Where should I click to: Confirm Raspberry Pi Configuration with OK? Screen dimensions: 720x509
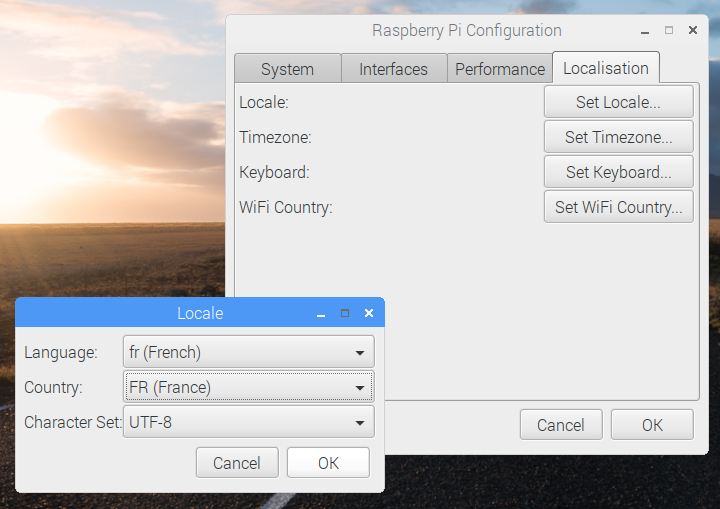coord(652,424)
